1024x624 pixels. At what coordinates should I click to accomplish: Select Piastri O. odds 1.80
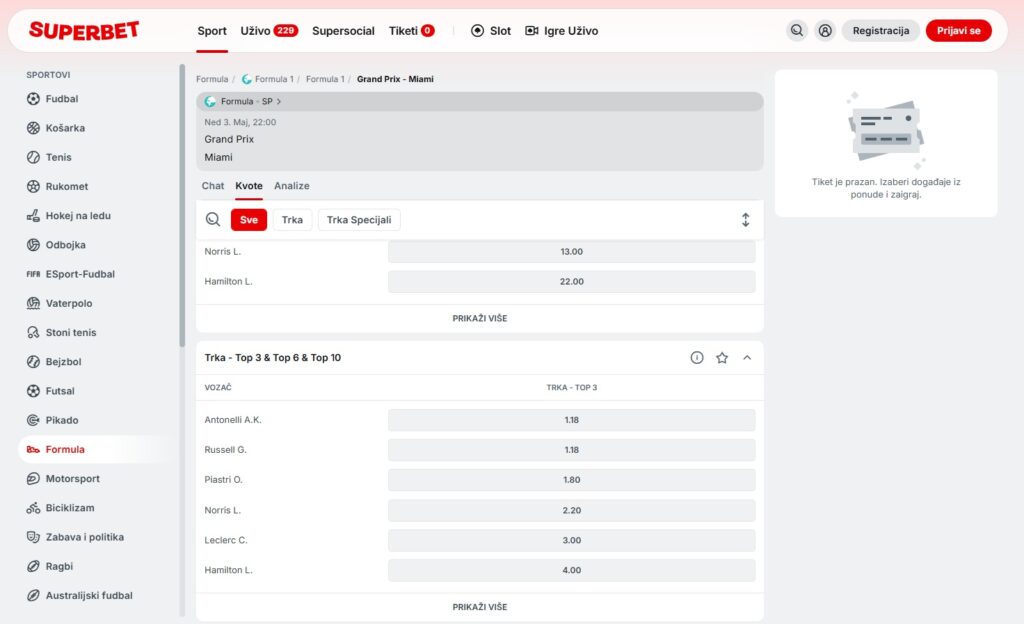[571, 480]
